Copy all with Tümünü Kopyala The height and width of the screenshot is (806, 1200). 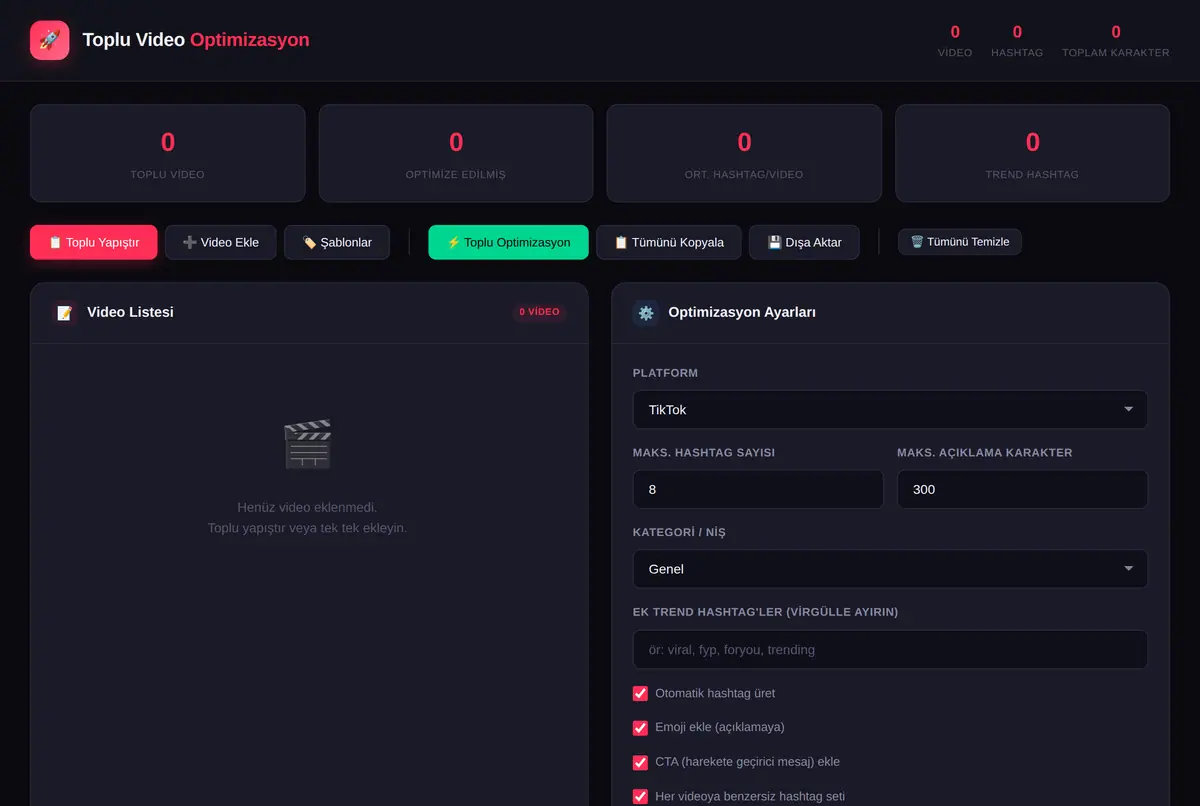tap(669, 242)
